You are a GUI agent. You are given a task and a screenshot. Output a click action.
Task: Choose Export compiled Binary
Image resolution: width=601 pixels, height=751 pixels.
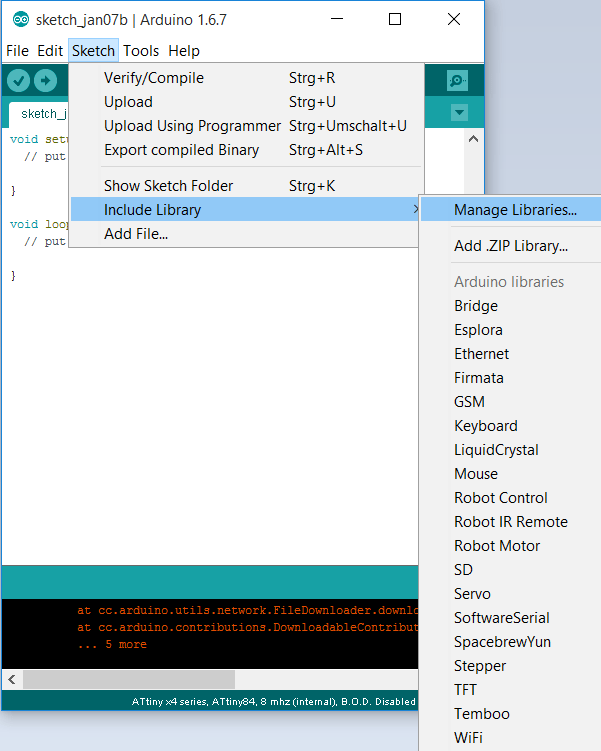(x=181, y=150)
